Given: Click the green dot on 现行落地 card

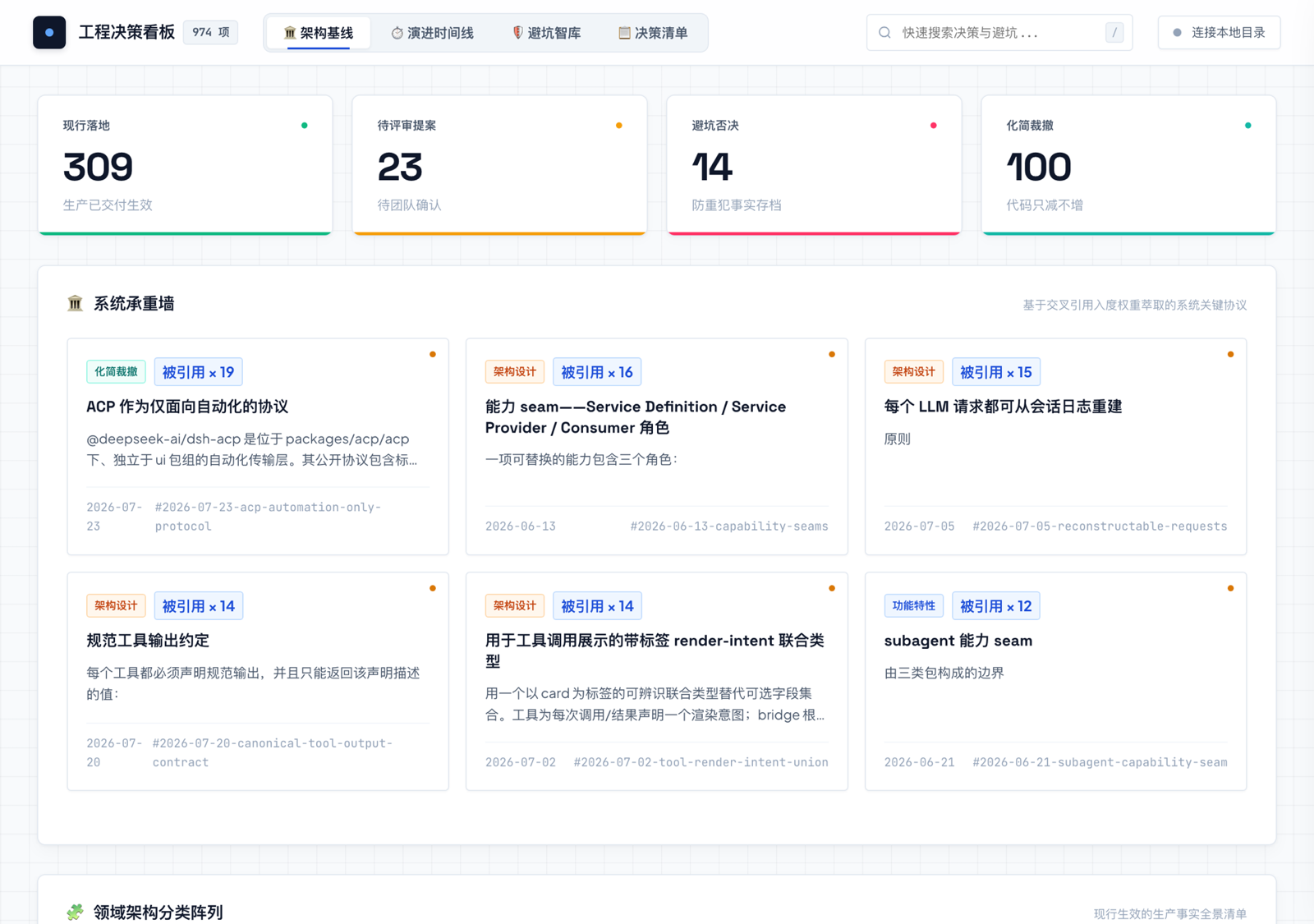Looking at the screenshot, I should (305, 126).
